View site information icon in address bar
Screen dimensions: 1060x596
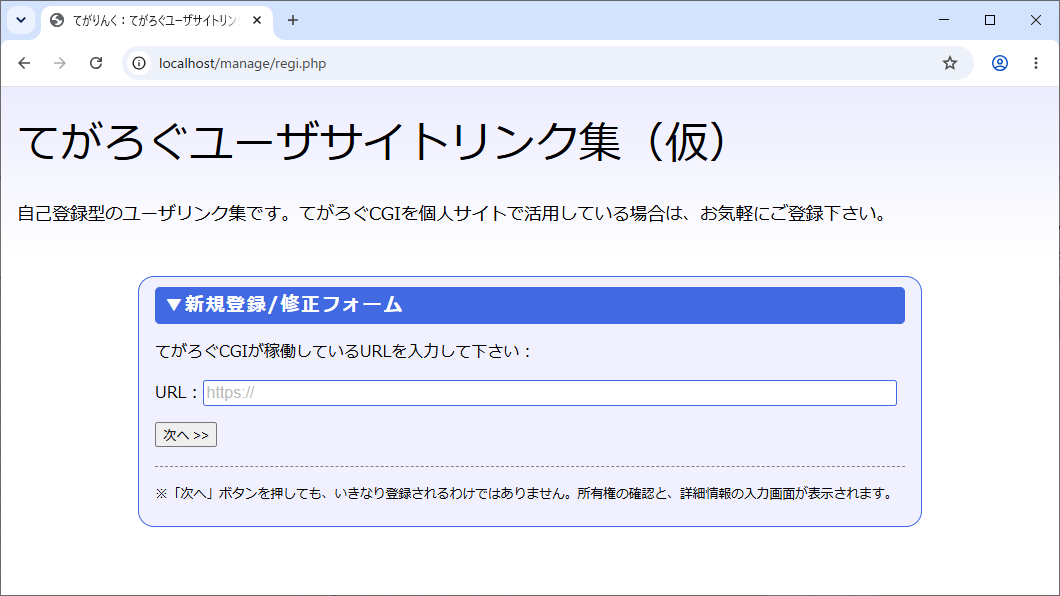click(139, 63)
